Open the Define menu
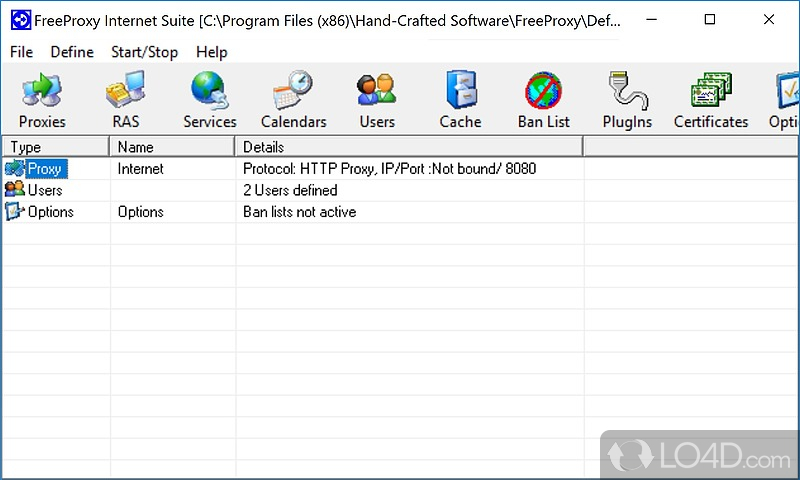Screen dimensions: 800x480 pos(72,52)
